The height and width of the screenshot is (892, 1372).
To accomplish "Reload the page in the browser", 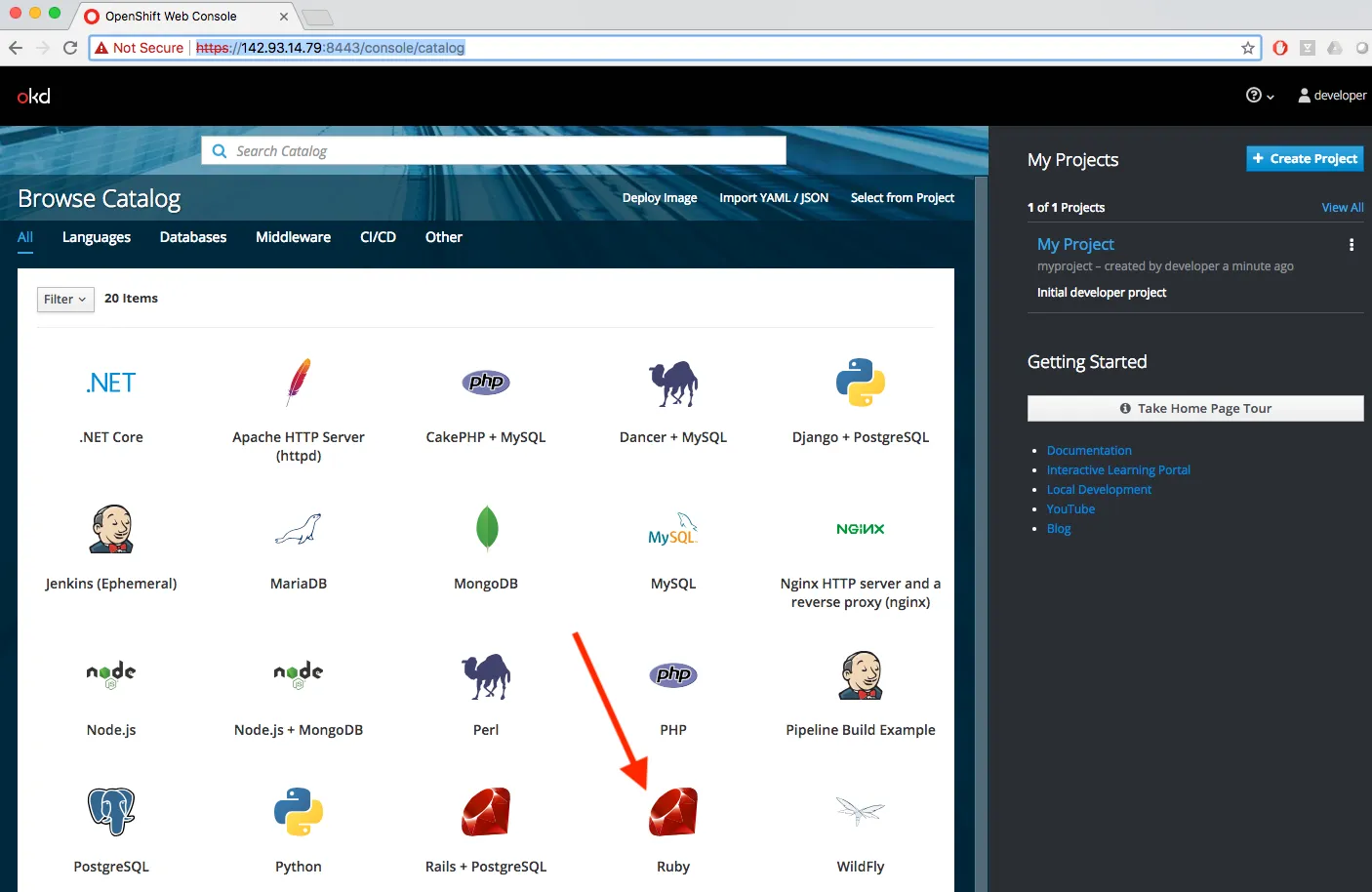I will (70, 48).
